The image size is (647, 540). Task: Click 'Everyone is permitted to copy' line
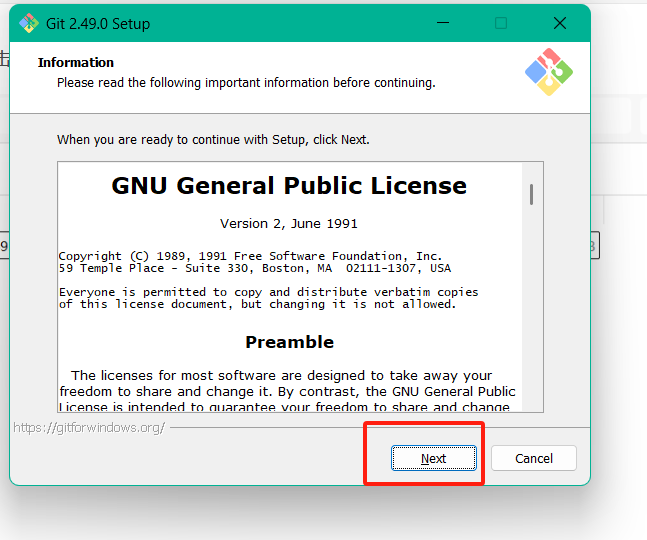(269, 292)
